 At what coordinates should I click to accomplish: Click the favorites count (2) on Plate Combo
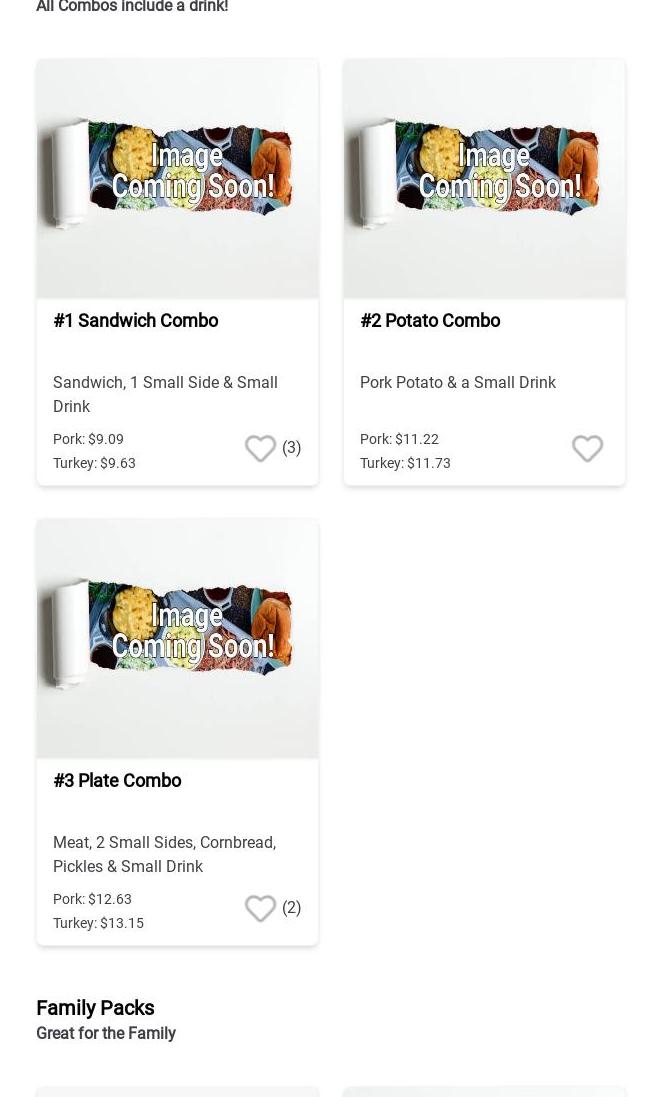[x=291, y=907]
